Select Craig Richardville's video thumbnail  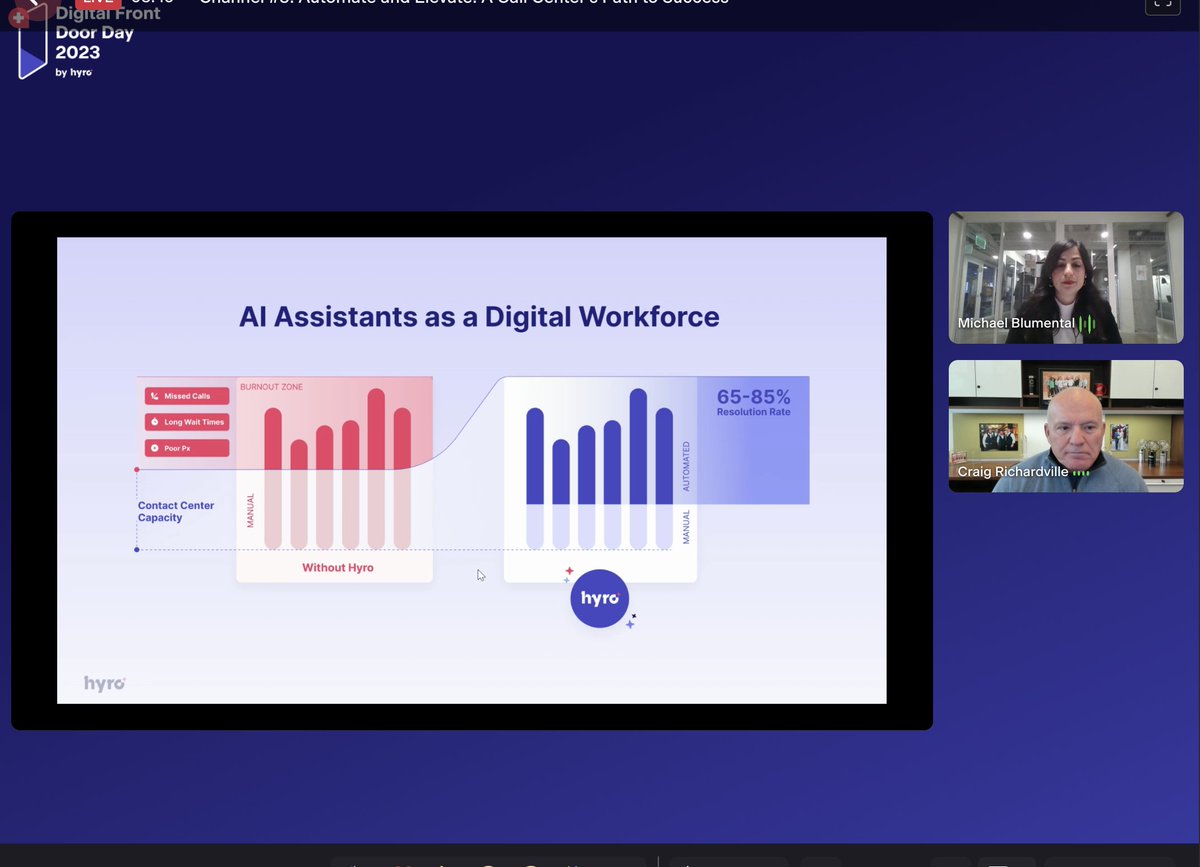pyautogui.click(x=1065, y=426)
